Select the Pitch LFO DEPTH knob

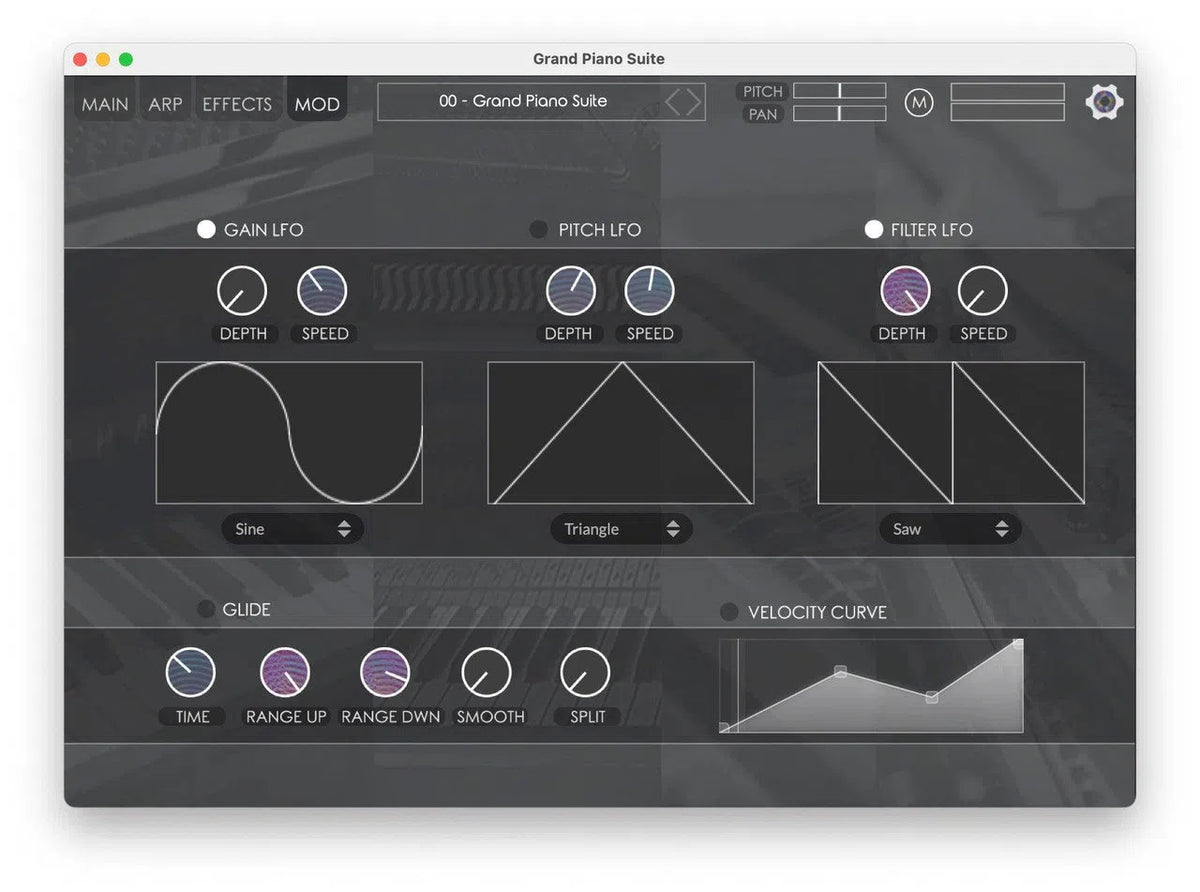point(568,290)
